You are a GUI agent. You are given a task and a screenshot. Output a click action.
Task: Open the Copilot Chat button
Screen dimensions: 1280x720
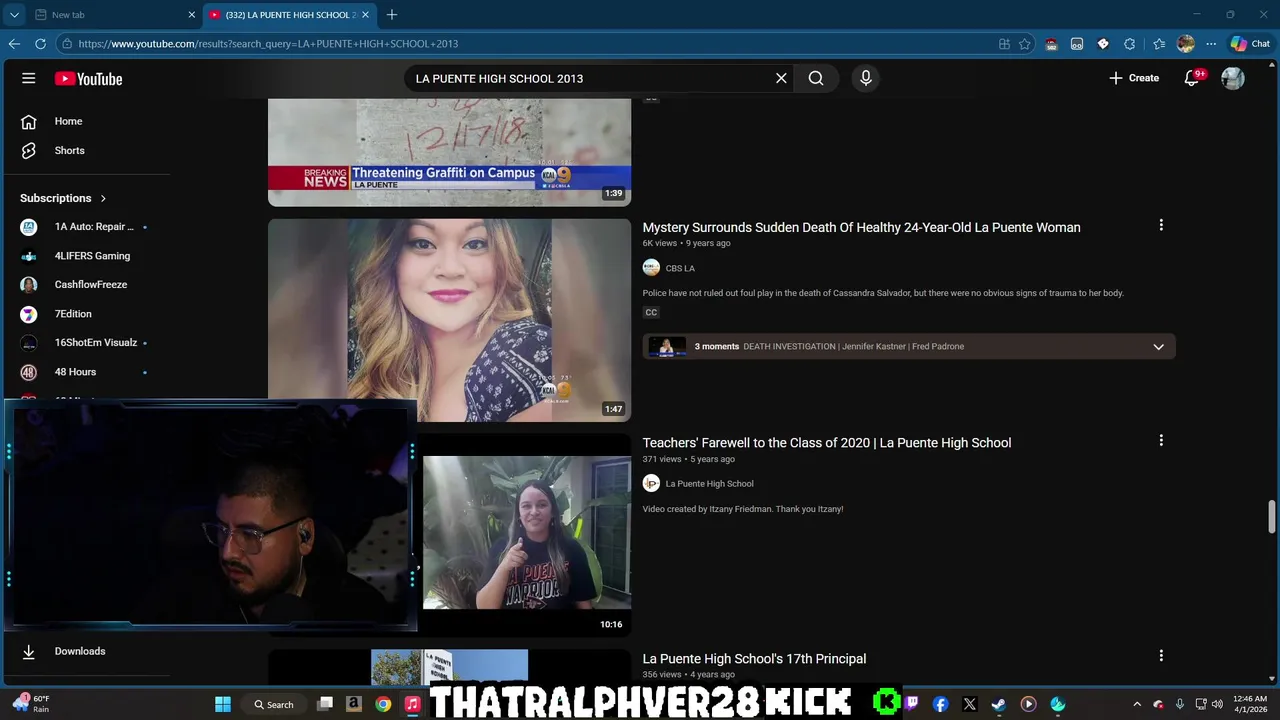[x=1250, y=44]
